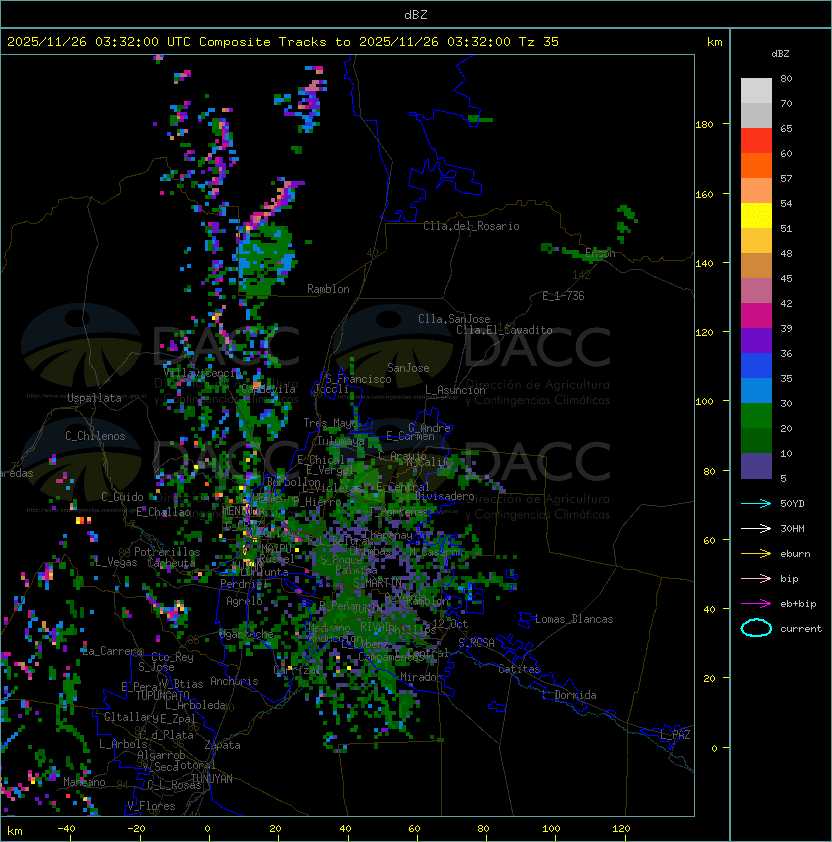Select the pale orange 54-57 dBZ swatch

click(756, 191)
